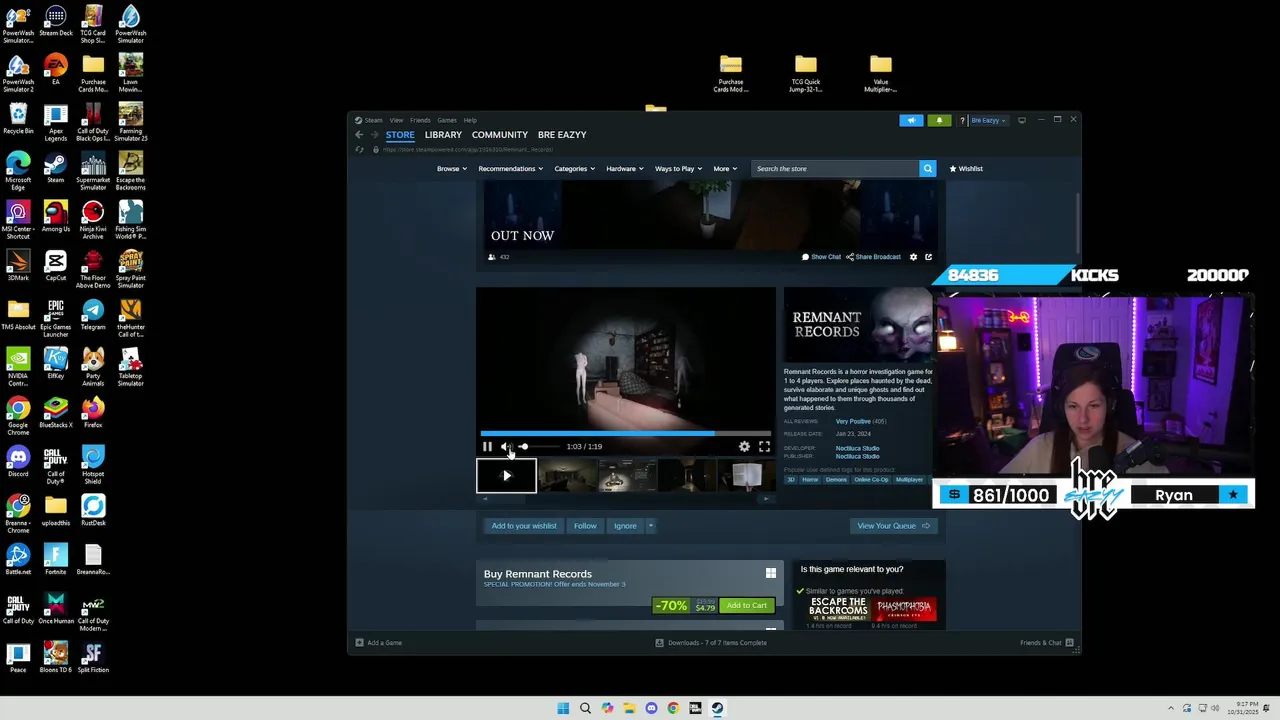Expand the Ignore options dropdown arrow

pos(650,526)
